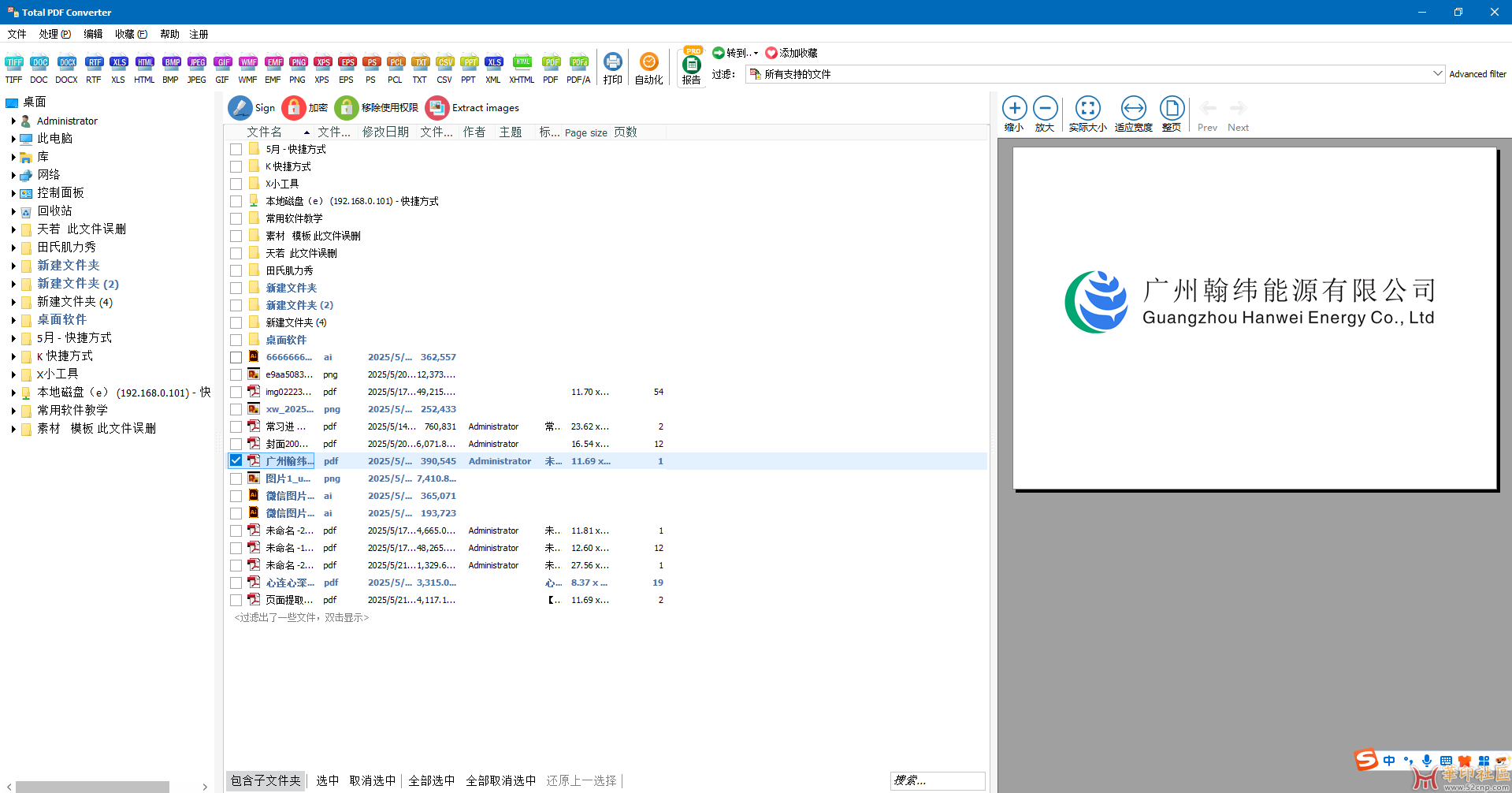Click the 搜索 search input field
The image size is (1512, 793).
pyautogui.click(x=937, y=780)
